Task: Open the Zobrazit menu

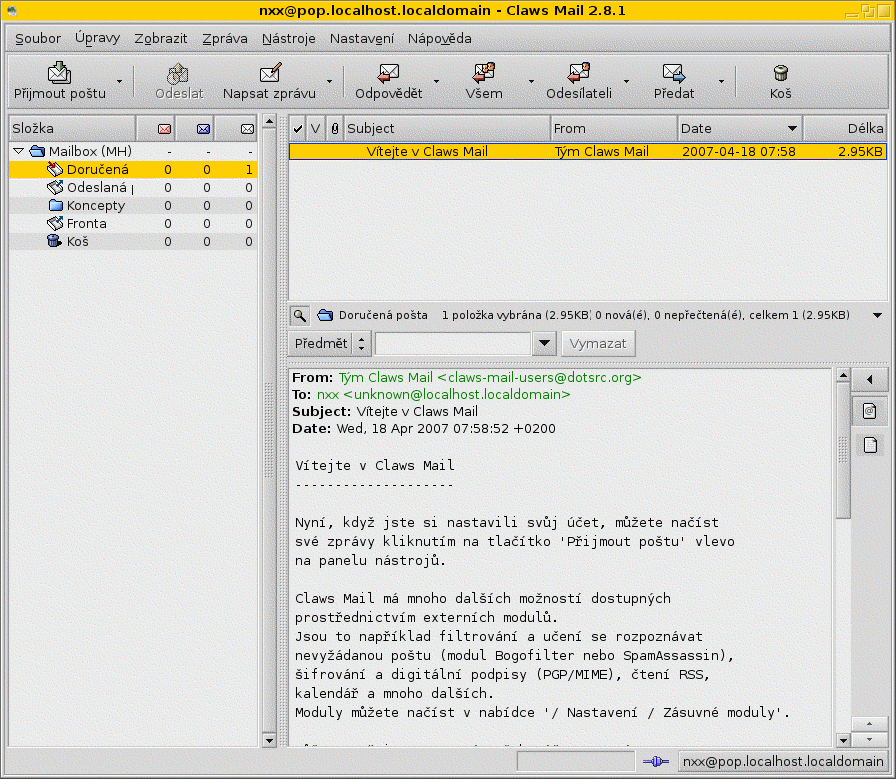Action: [x=161, y=38]
